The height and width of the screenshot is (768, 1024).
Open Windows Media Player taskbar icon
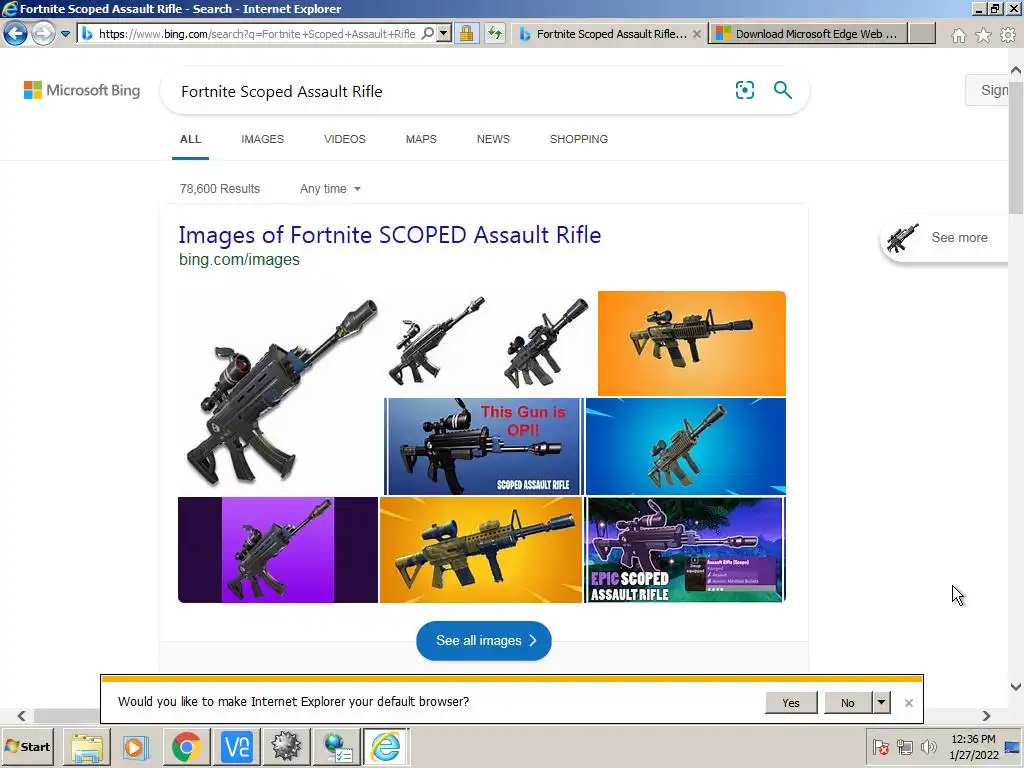(136, 746)
